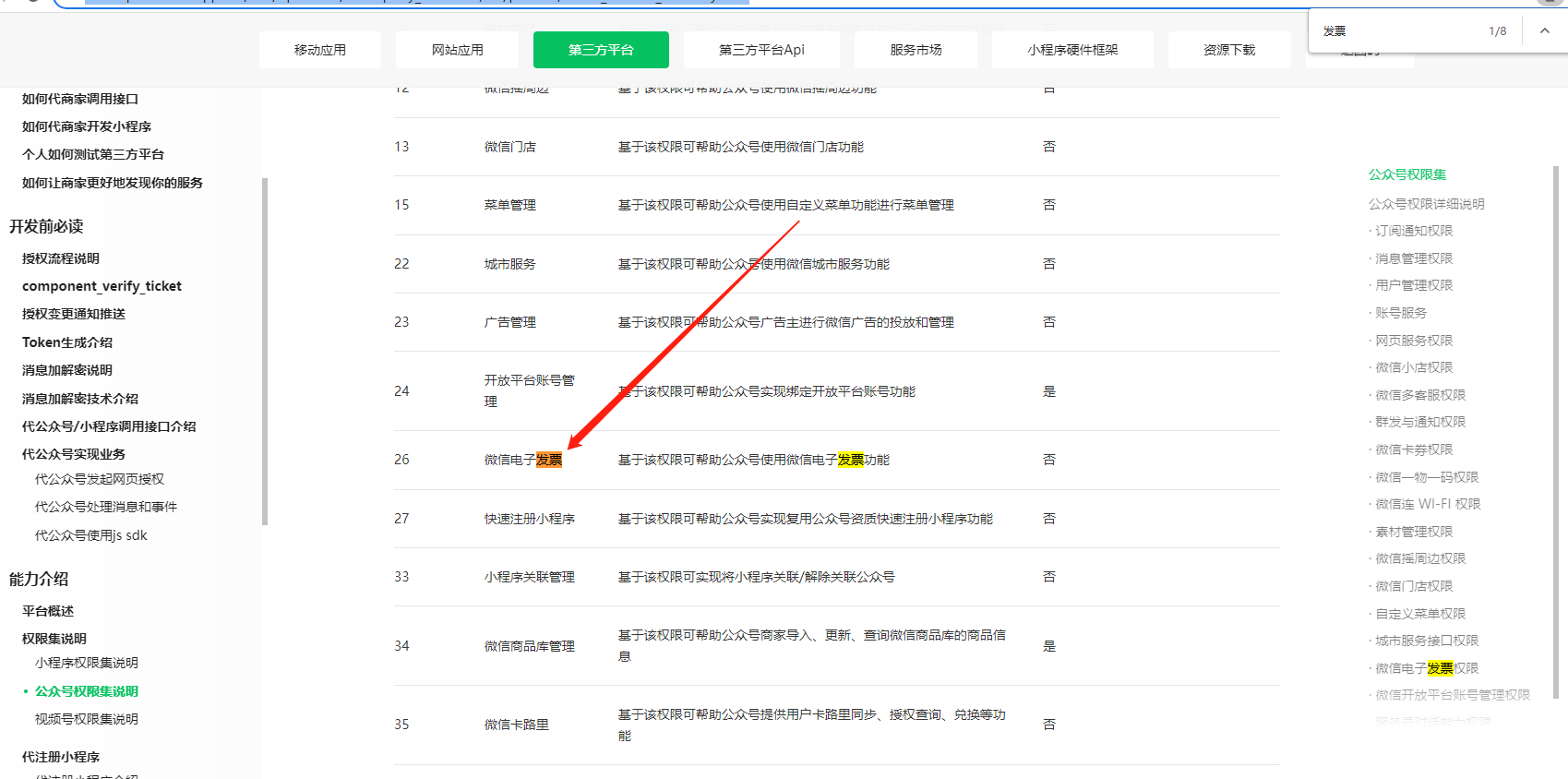Viewport: 1568px width, 779px height.
Task: Jump to 公众号权限详细说明 anchor
Action: (x=1427, y=204)
